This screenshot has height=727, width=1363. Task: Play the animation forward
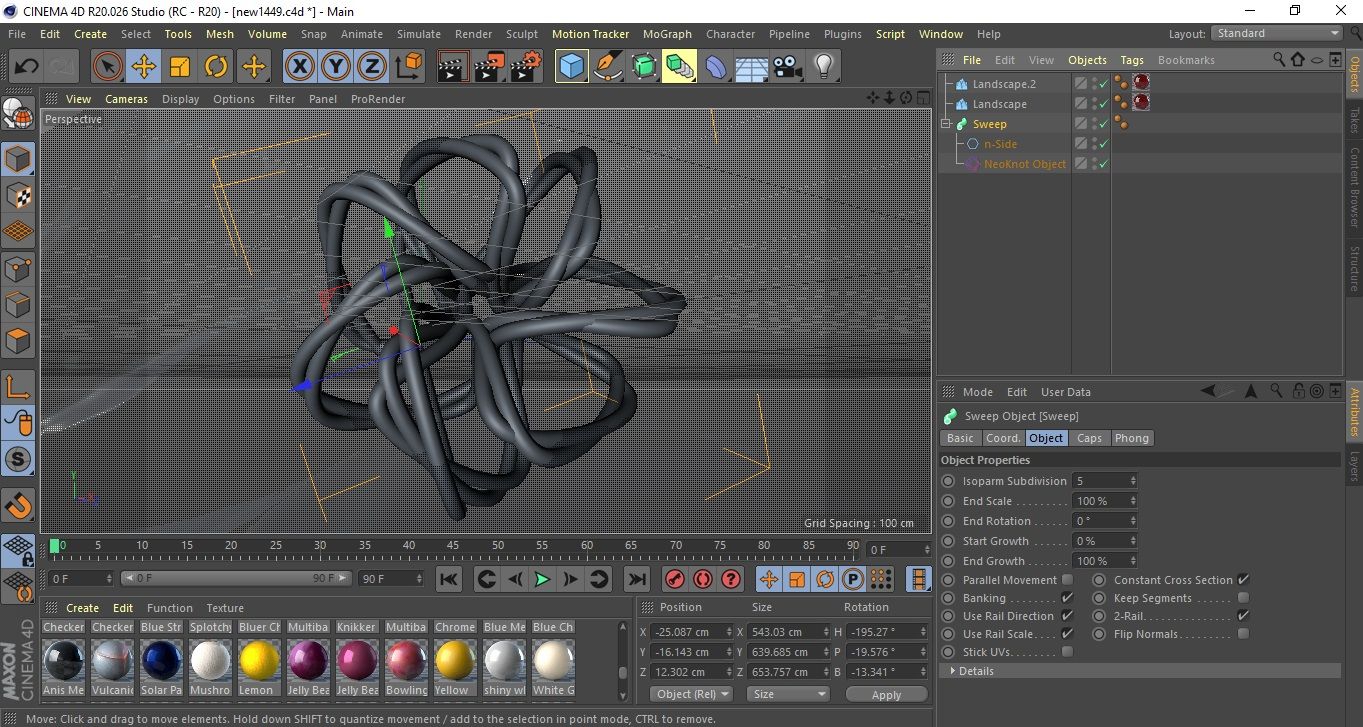point(542,579)
